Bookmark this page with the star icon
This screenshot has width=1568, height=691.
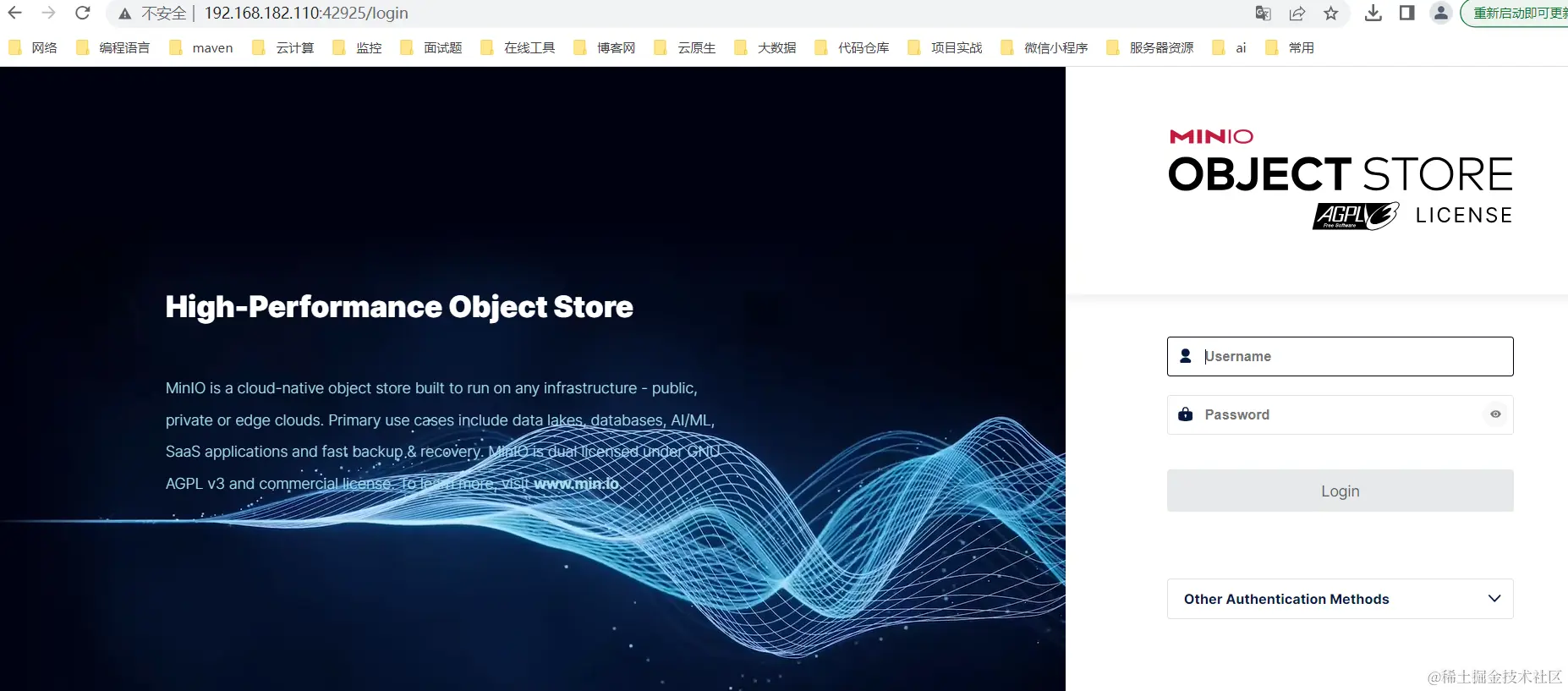[x=1330, y=13]
